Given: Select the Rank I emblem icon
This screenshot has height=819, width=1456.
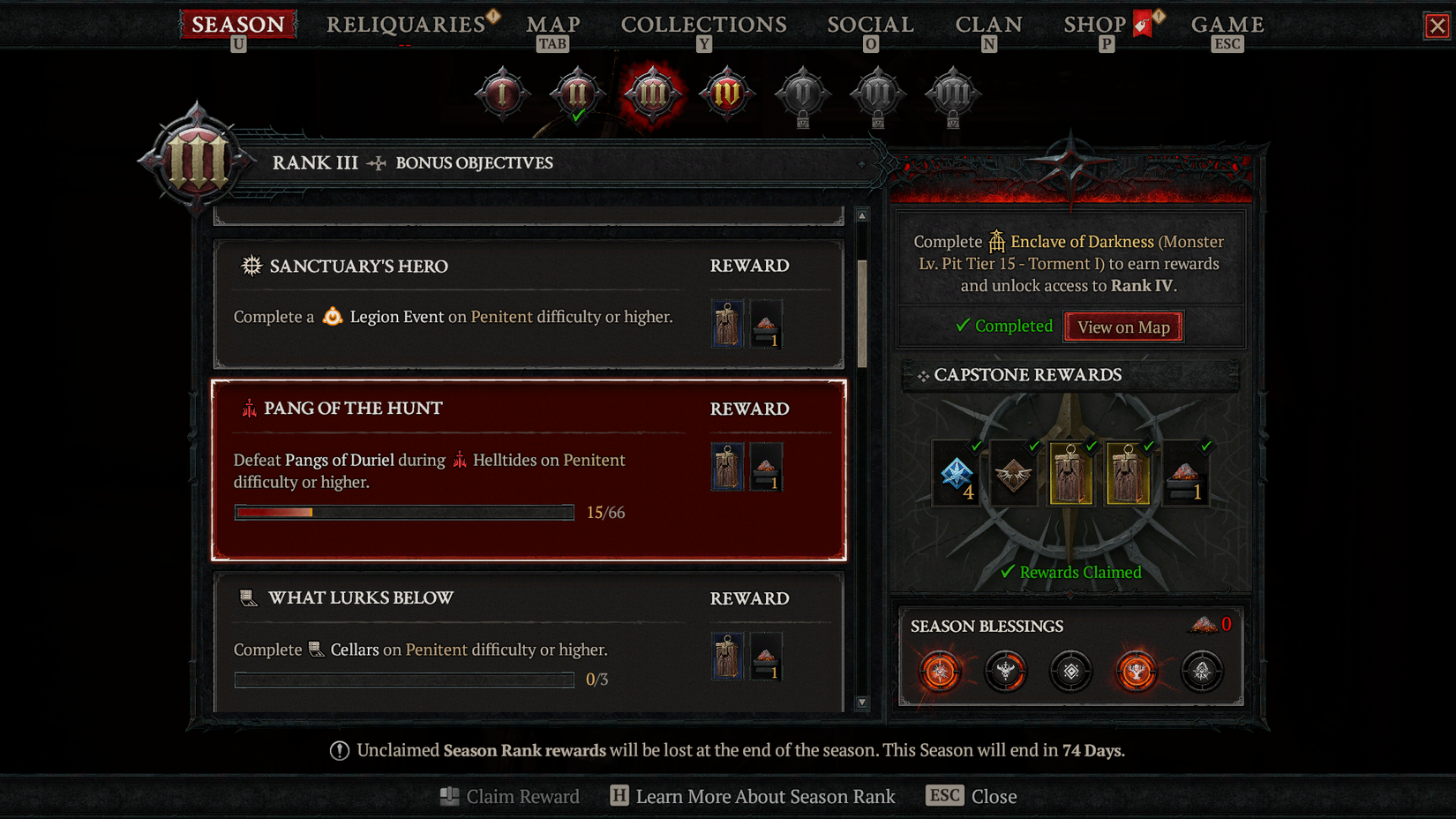Looking at the screenshot, I should coord(502,93).
